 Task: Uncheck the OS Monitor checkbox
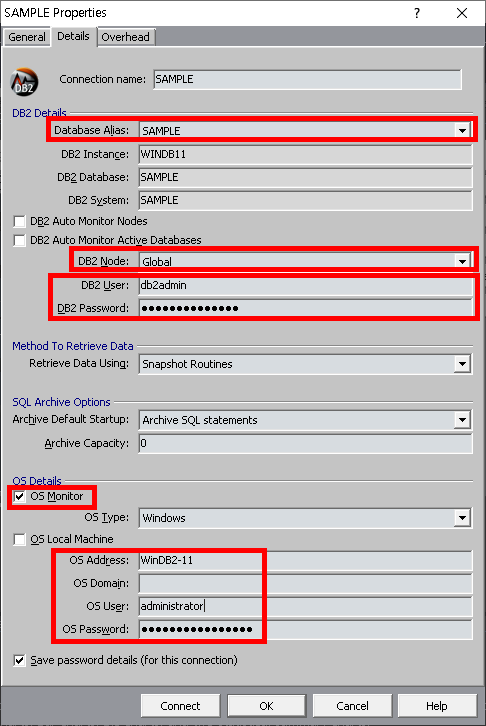point(19,497)
